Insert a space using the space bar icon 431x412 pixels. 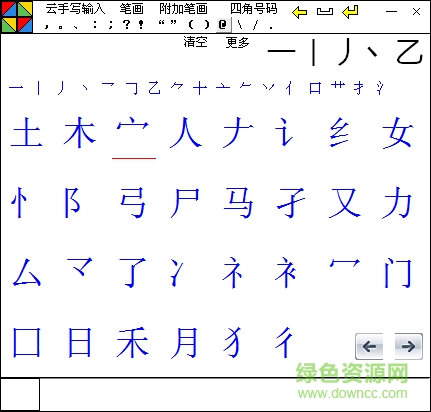click(325, 12)
